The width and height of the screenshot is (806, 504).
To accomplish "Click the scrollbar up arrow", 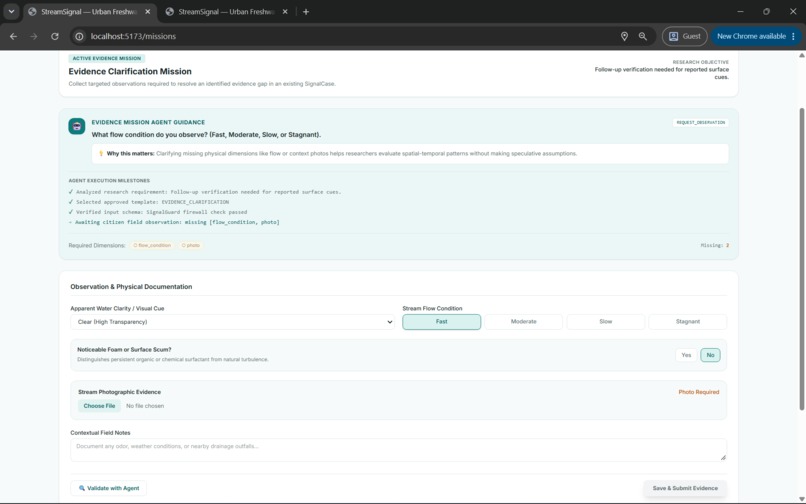I will (x=801, y=55).
